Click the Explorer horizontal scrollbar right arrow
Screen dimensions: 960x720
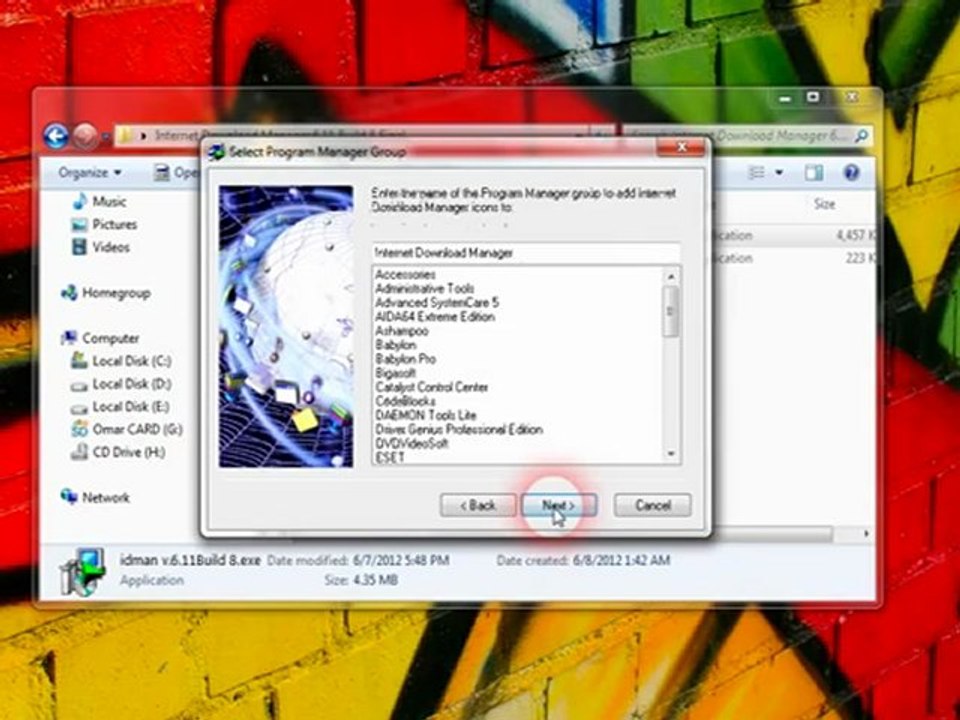tap(866, 534)
